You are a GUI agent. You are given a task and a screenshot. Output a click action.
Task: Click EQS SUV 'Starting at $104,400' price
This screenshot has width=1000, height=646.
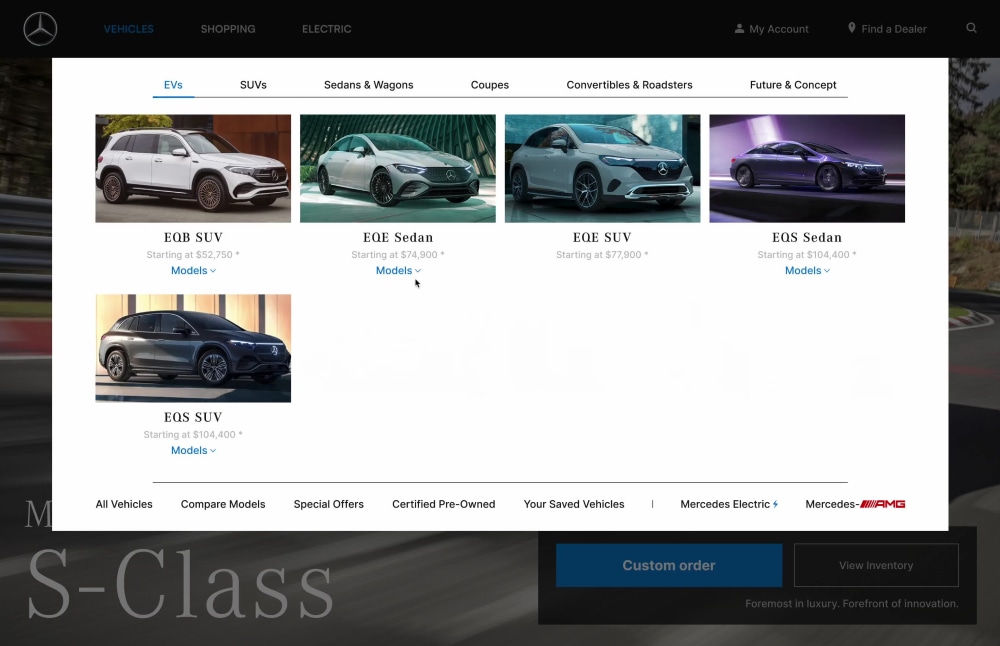point(193,434)
